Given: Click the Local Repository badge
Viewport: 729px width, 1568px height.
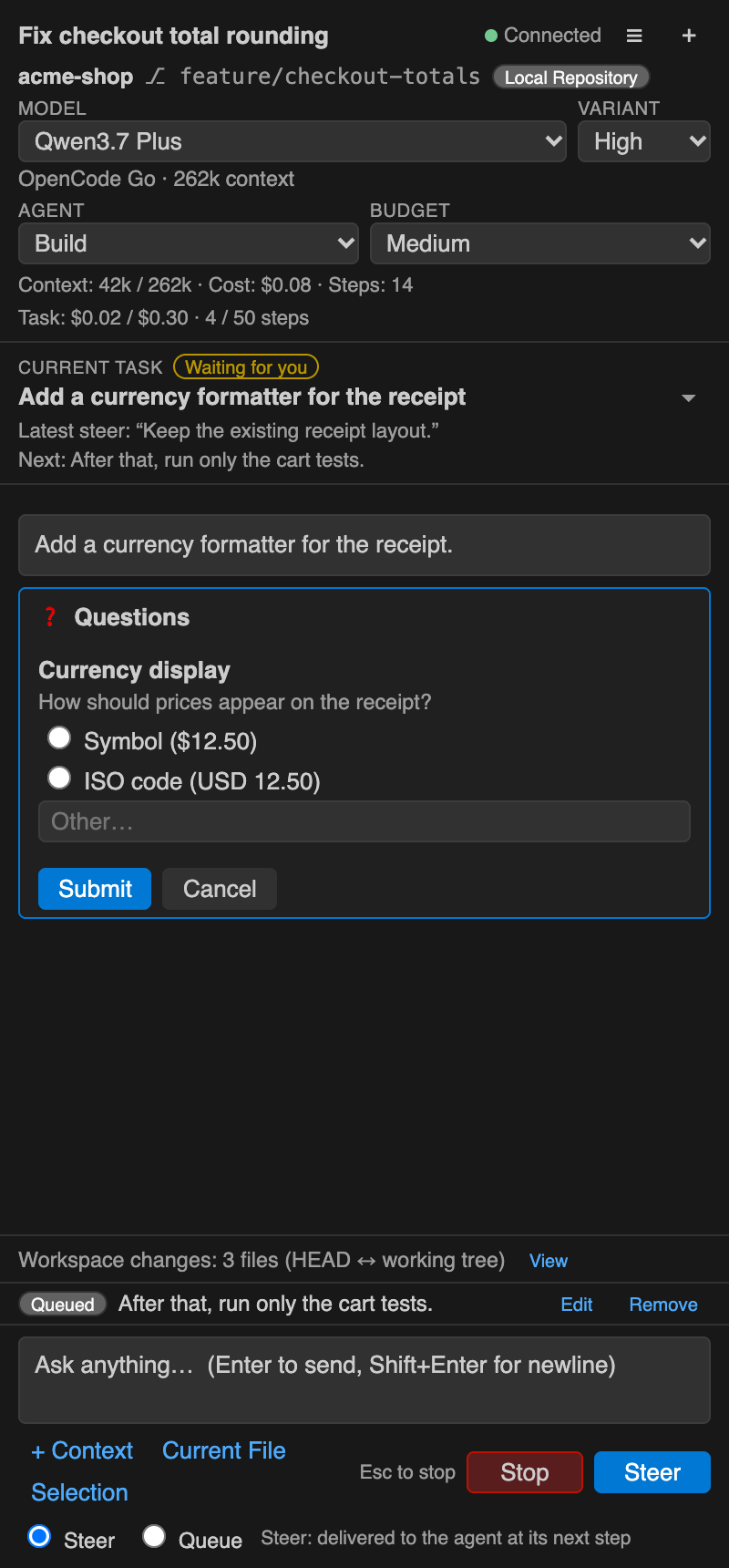Looking at the screenshot, I should coord(570,77).
